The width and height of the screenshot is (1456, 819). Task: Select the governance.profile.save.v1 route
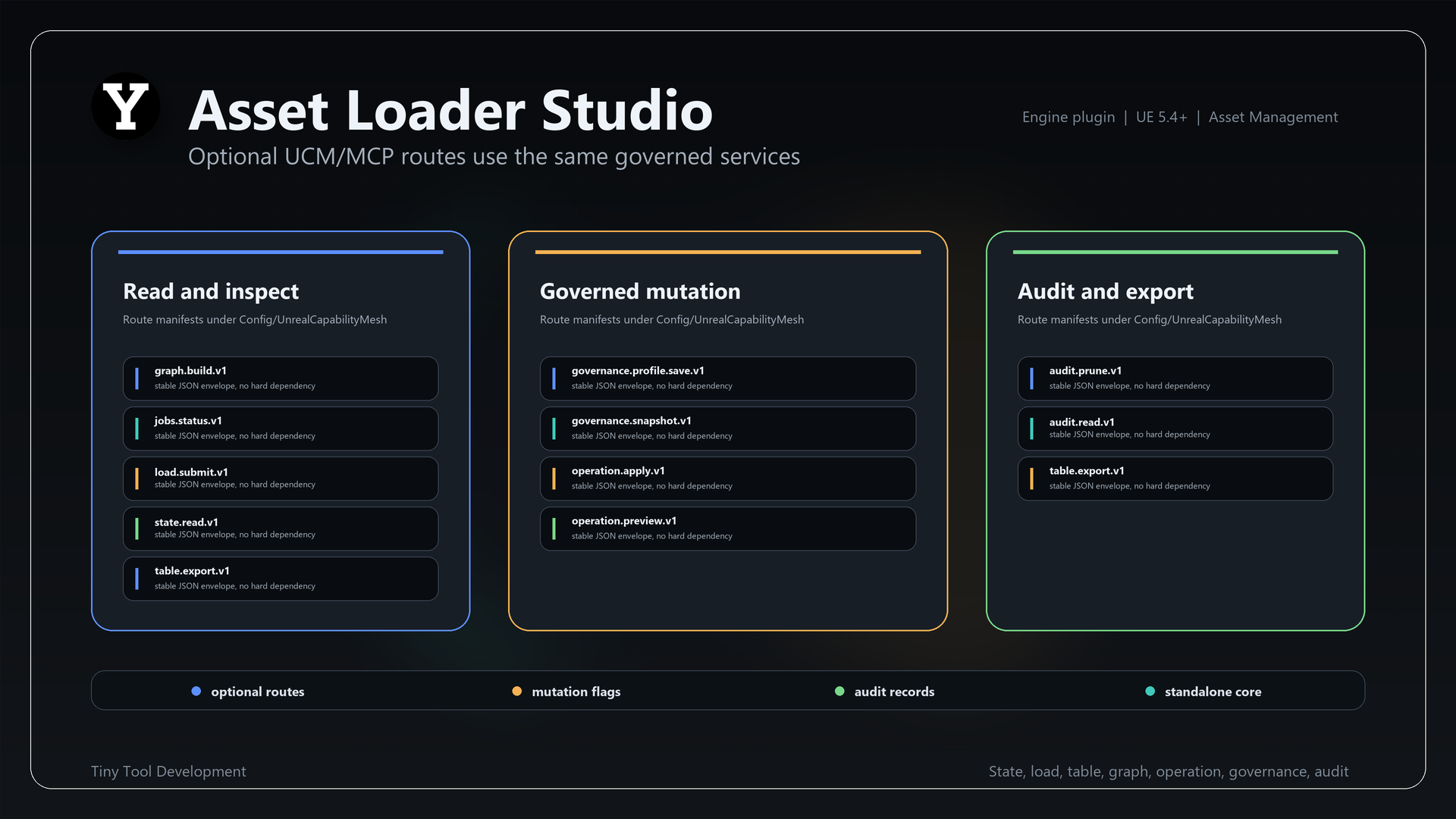[x=728, y=378]
